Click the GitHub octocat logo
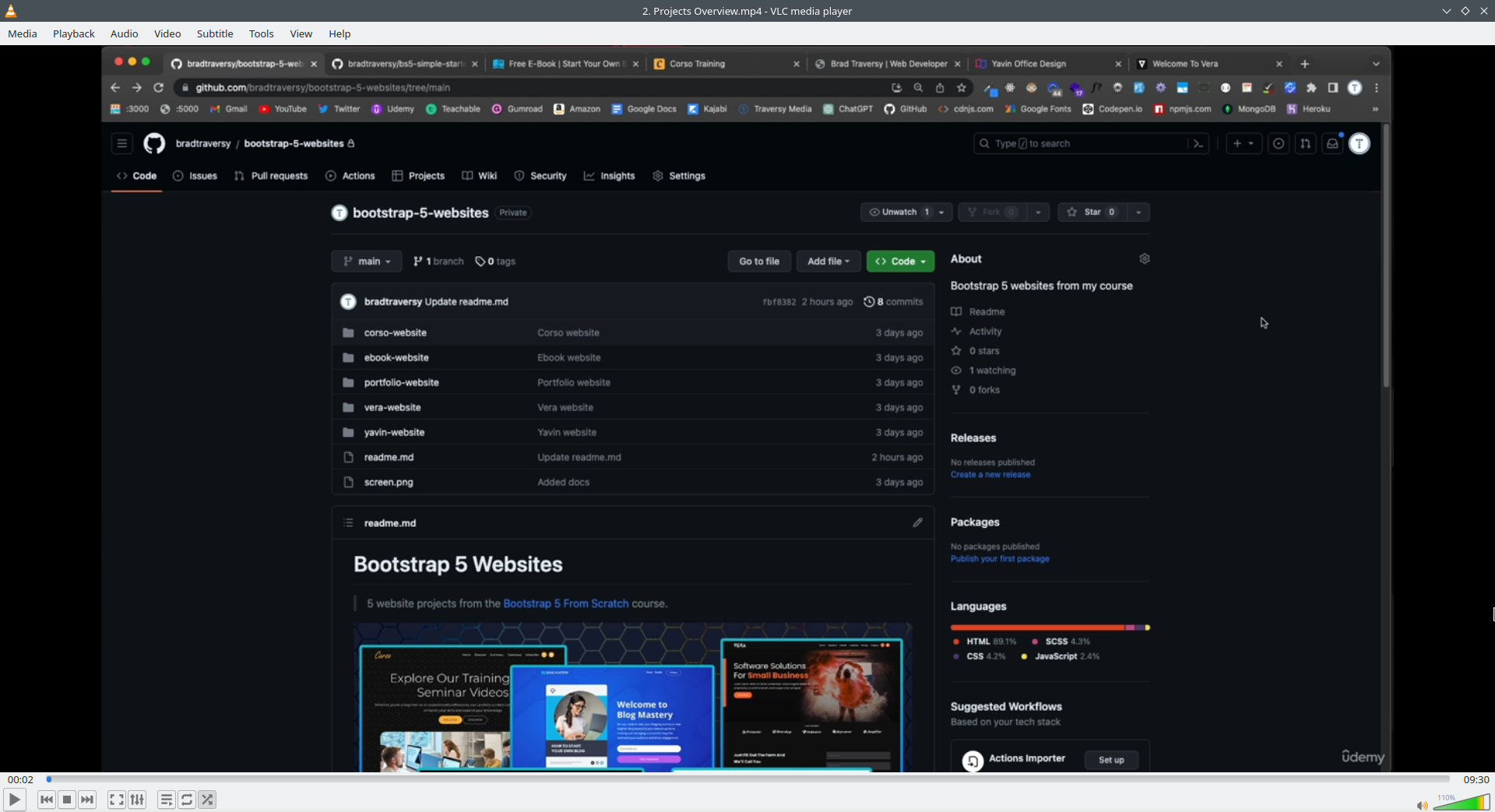Image resolution: width=1495 pixels, height=812 pixels. (x=154, y=143)
